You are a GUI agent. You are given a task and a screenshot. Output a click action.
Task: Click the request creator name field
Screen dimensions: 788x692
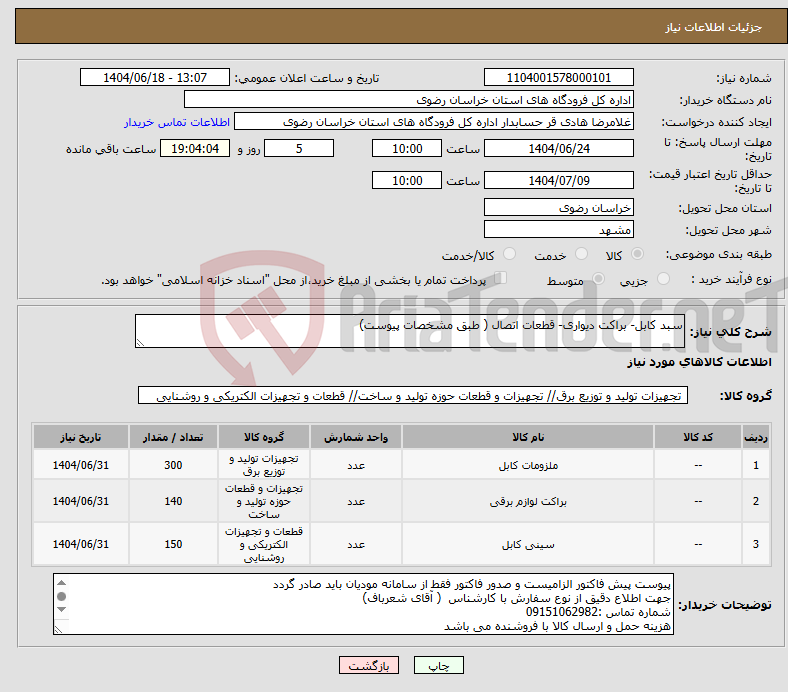pyautogui.click(x=434, y=122)
